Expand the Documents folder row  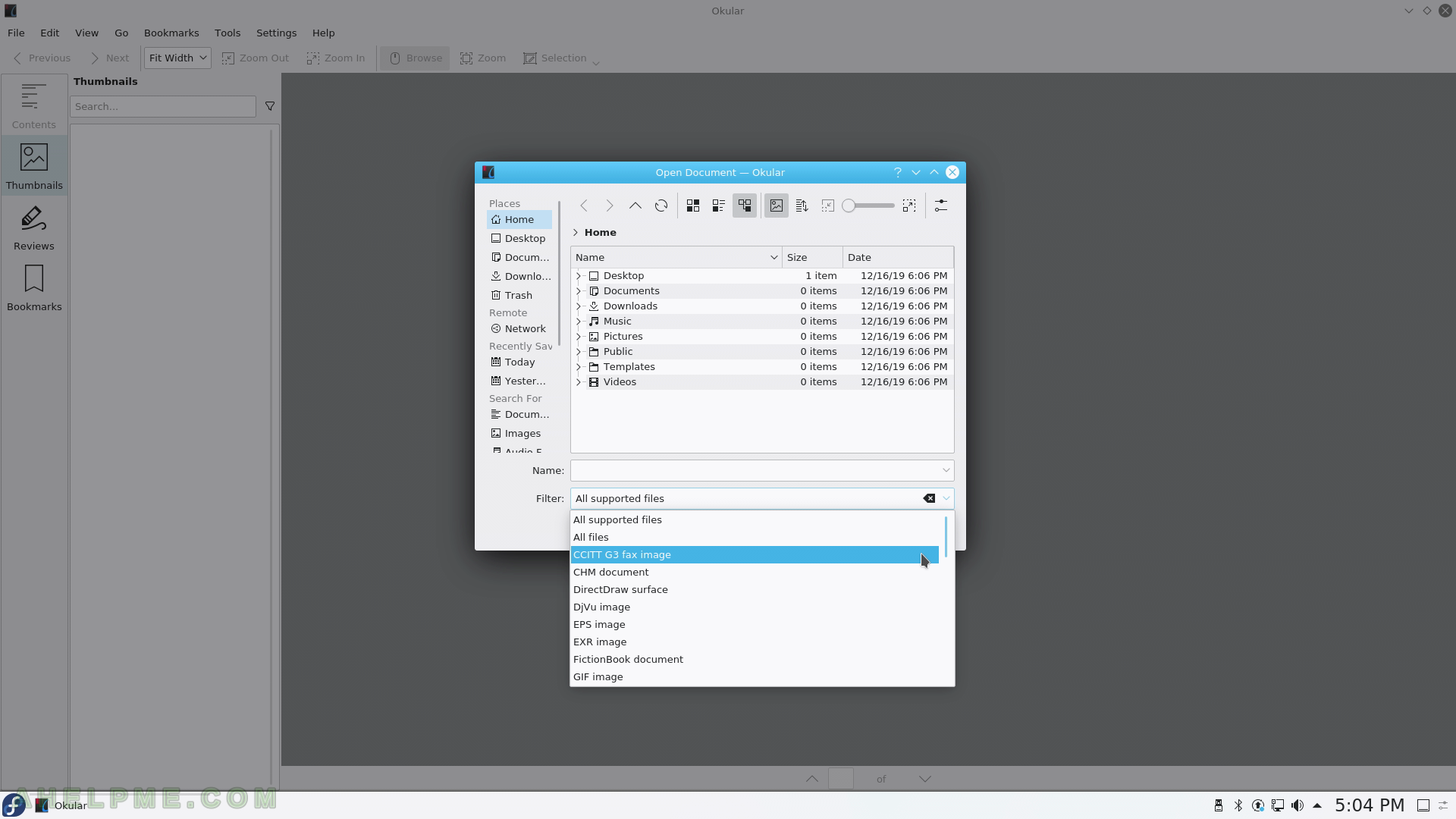click(579, 290)
